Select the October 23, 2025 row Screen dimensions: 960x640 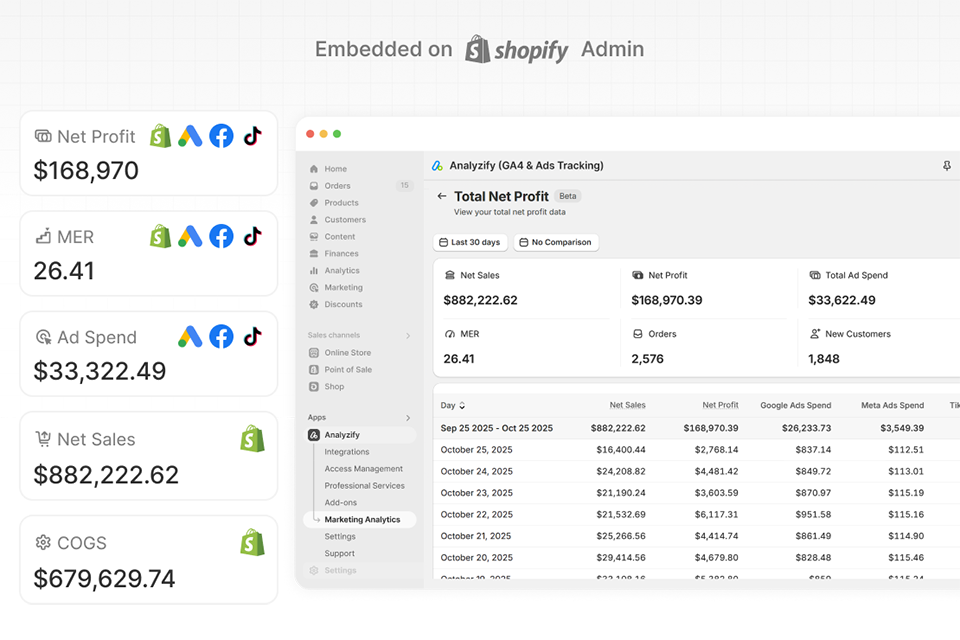pos(697,492)
